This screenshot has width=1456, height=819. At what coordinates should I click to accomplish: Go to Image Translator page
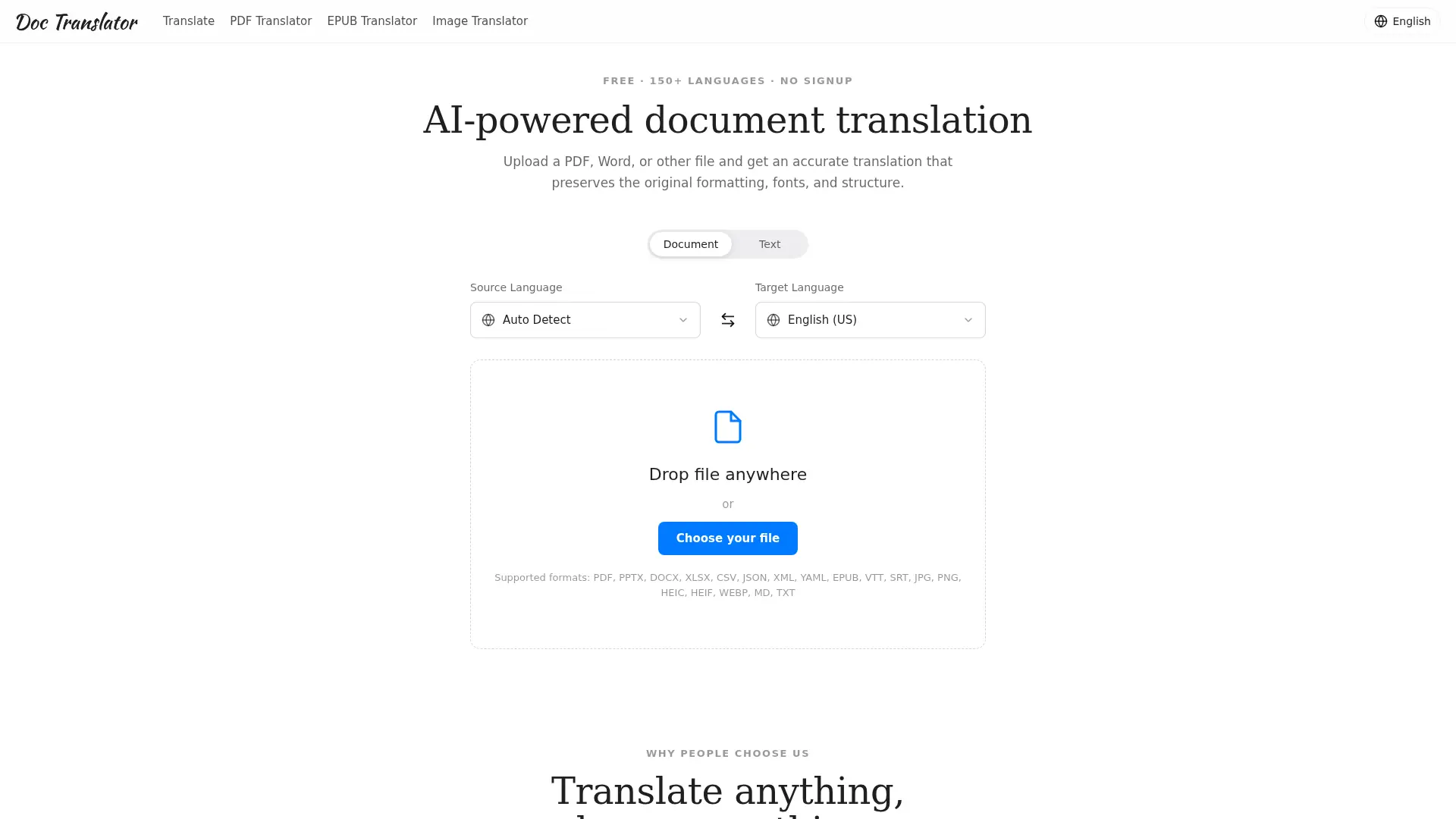click(x=480, y=21)
